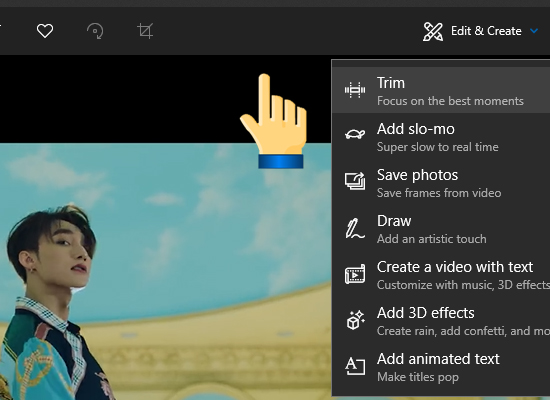
Task: Click 'Make titles pop' description
Action: coord(418,377)
